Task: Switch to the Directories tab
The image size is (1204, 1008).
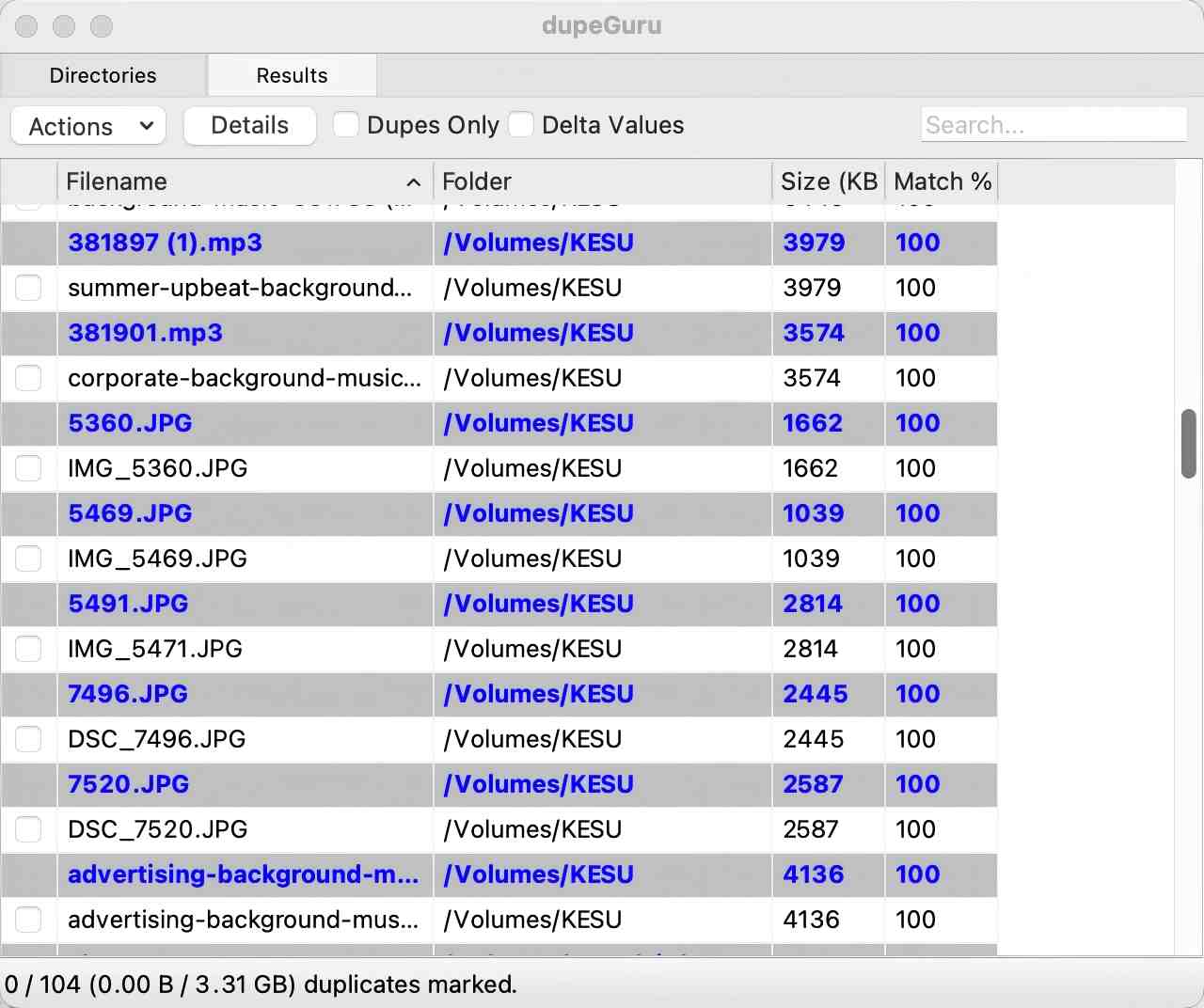Action: click(103, 75)
